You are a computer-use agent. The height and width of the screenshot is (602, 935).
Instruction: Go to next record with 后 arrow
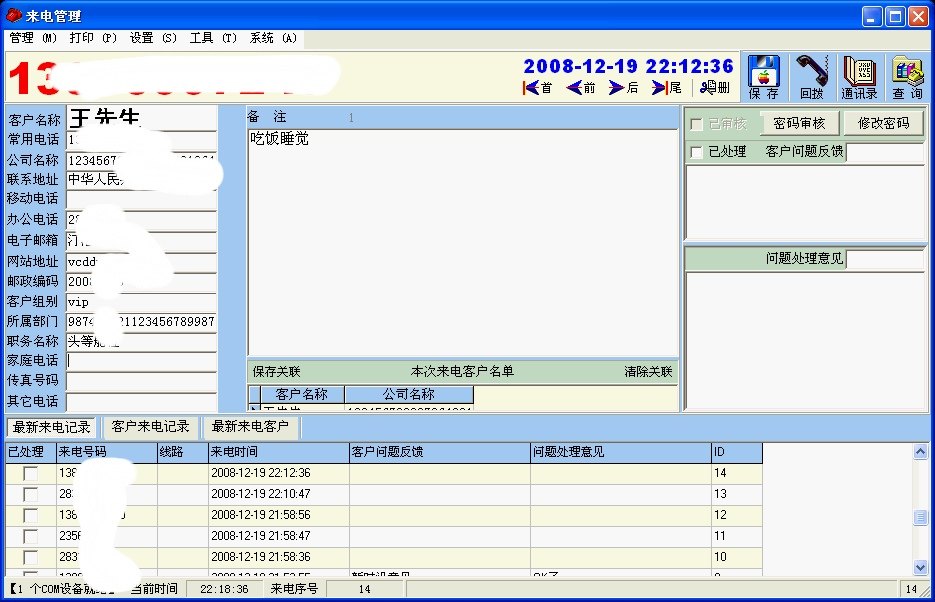(624, 88)
